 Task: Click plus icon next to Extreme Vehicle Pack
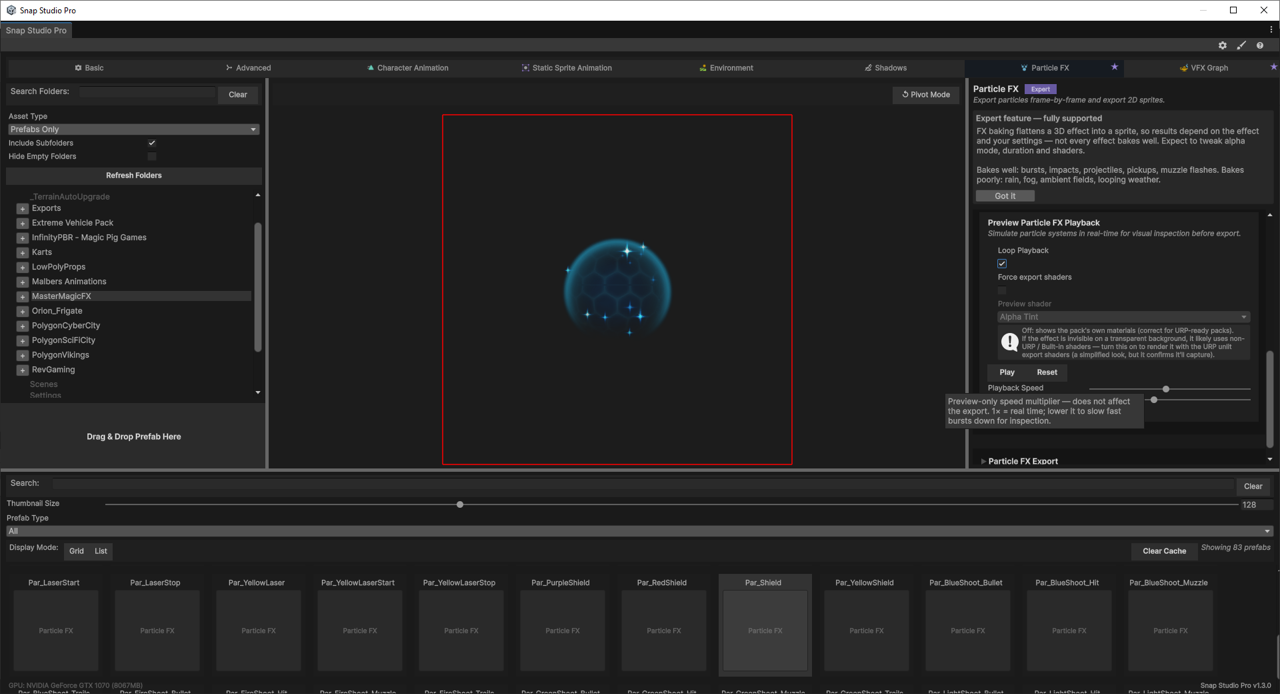[x=22, y=223]
